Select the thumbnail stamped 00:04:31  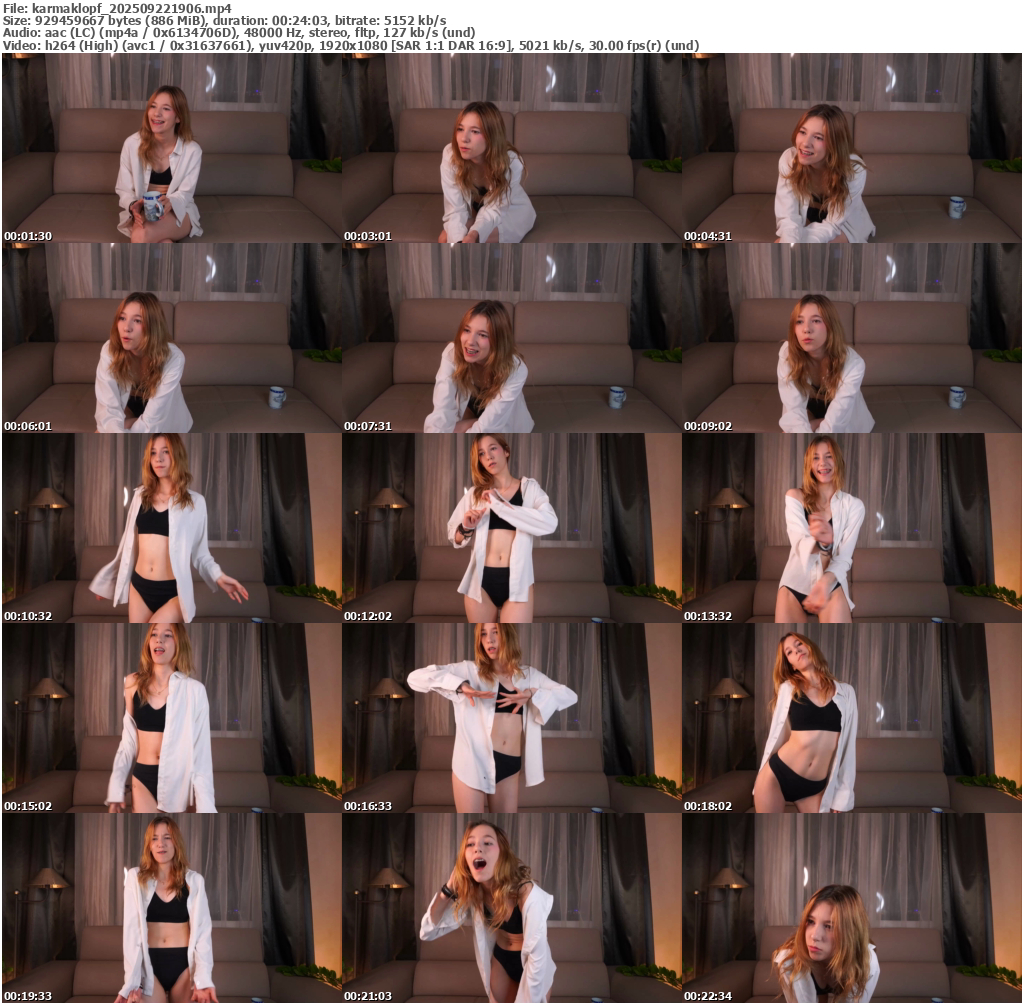pyautogui.click(x=852, y=148)
